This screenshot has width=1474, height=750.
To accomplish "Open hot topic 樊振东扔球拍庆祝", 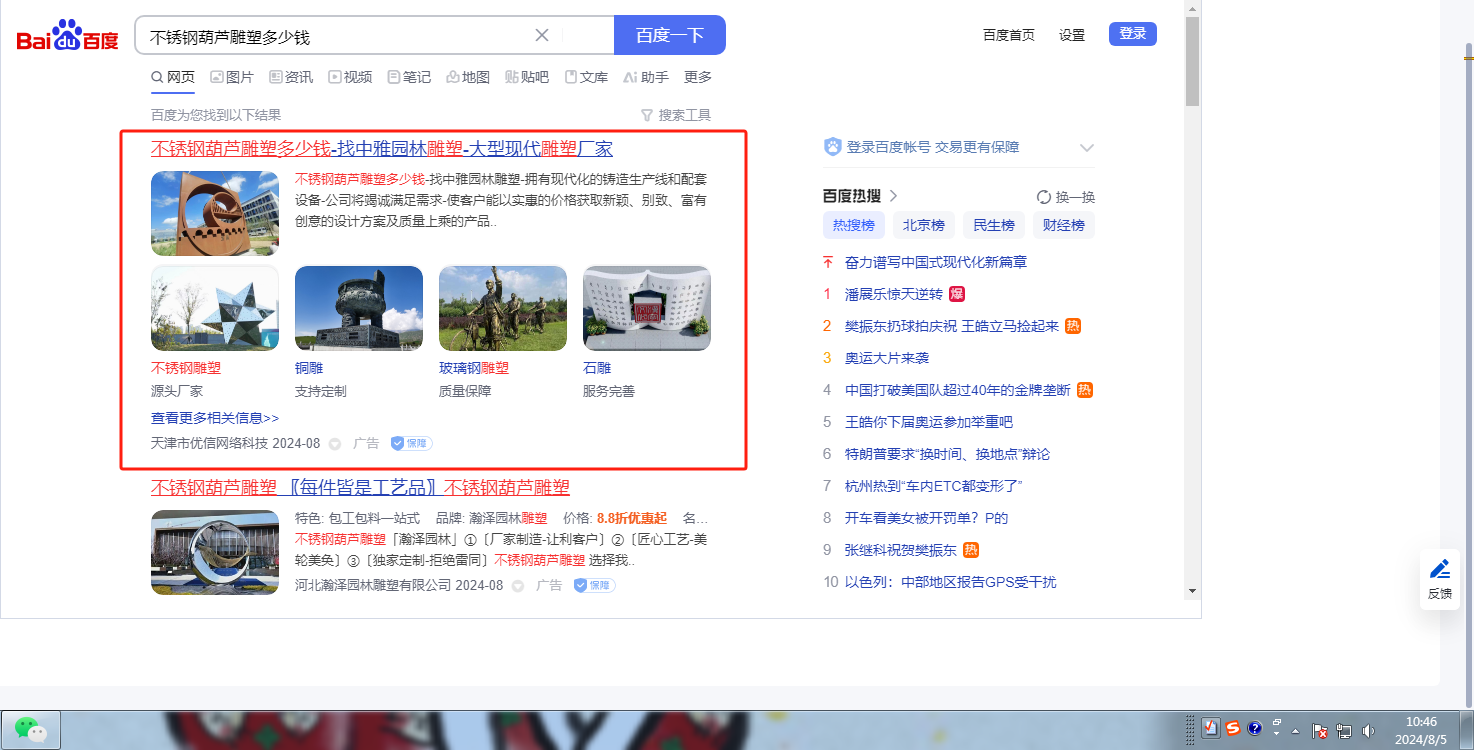I will (x=952, y=326).
